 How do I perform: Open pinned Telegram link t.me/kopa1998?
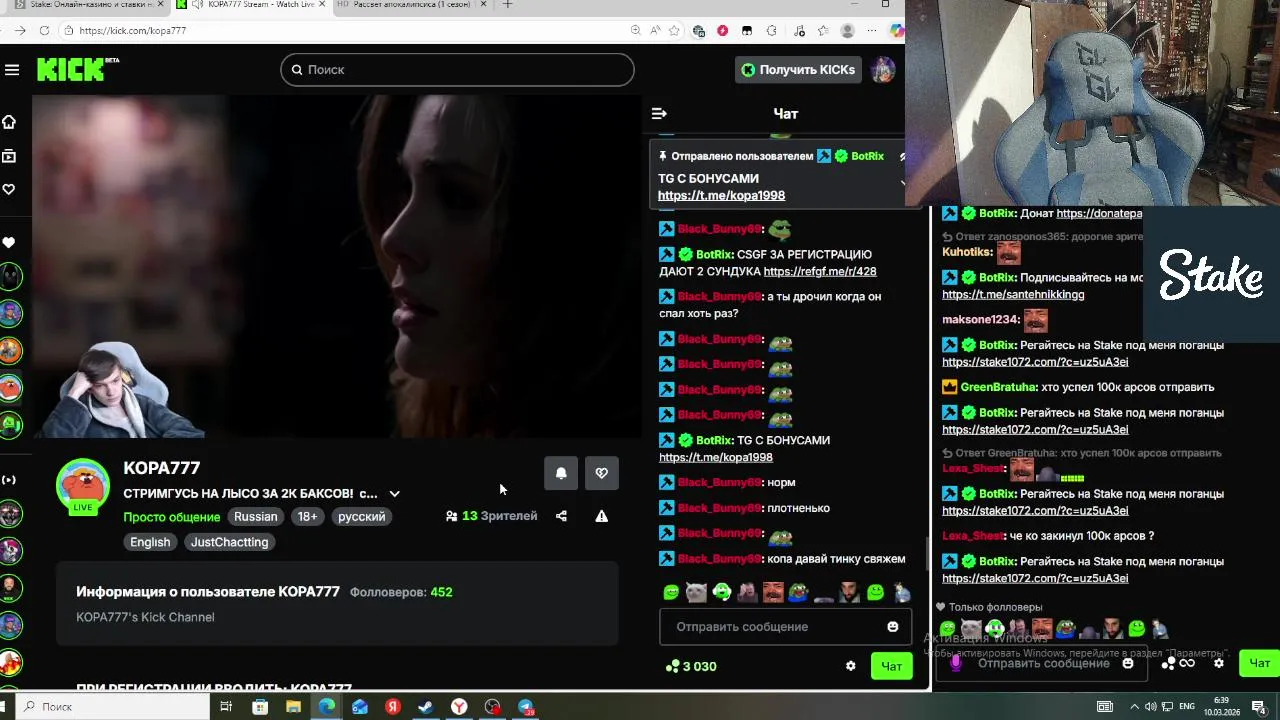pos(721,196)
